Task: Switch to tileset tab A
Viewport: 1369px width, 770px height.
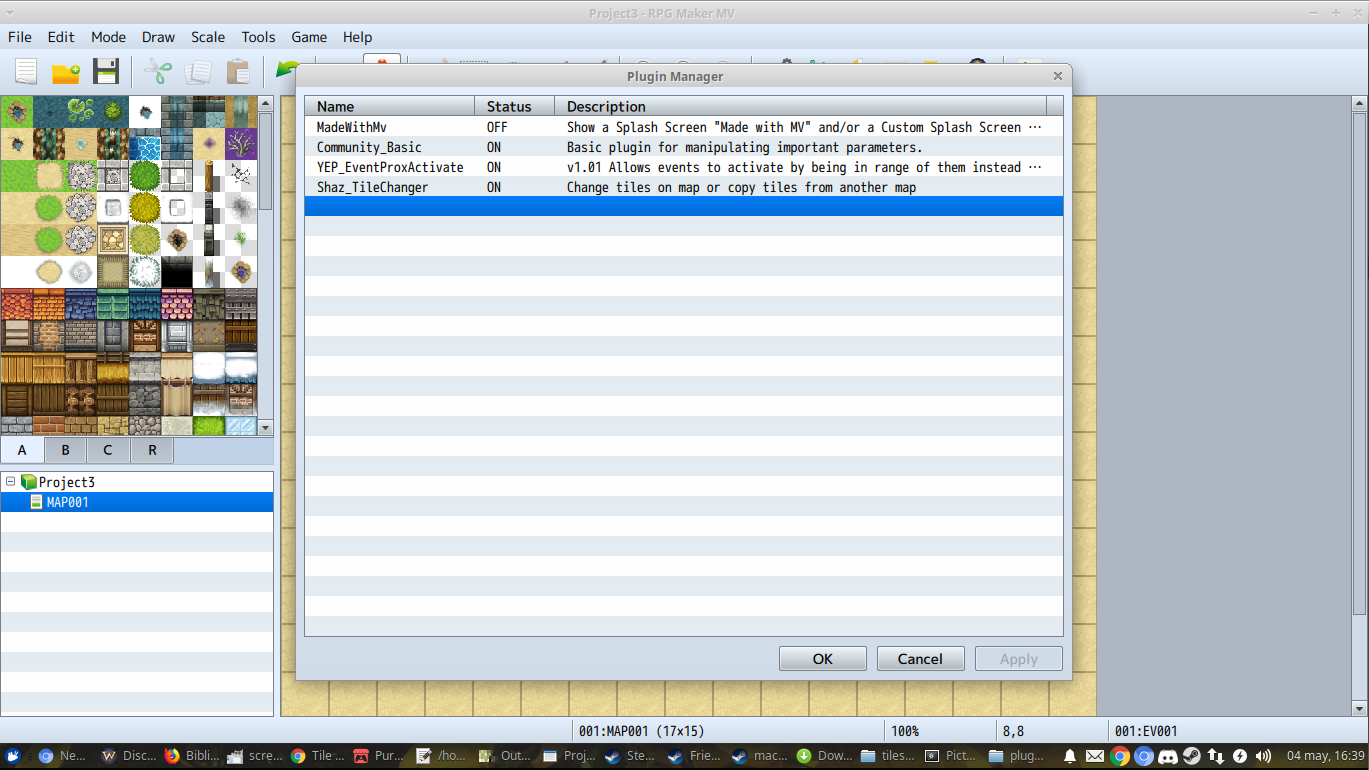Action: coord(22,450)
